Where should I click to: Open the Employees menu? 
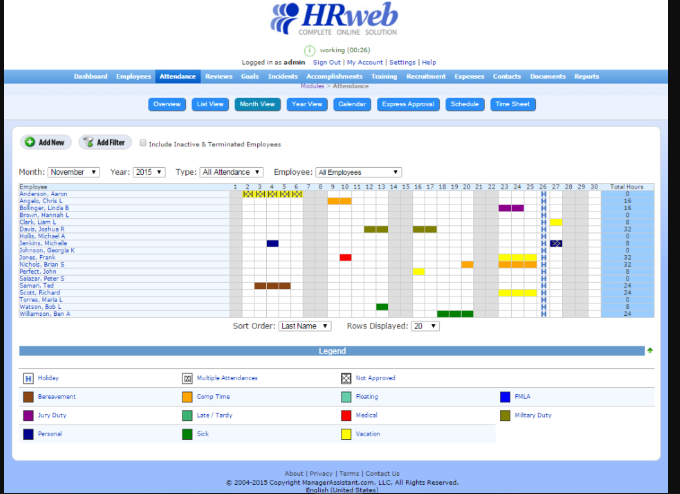[x=134, y=76]
